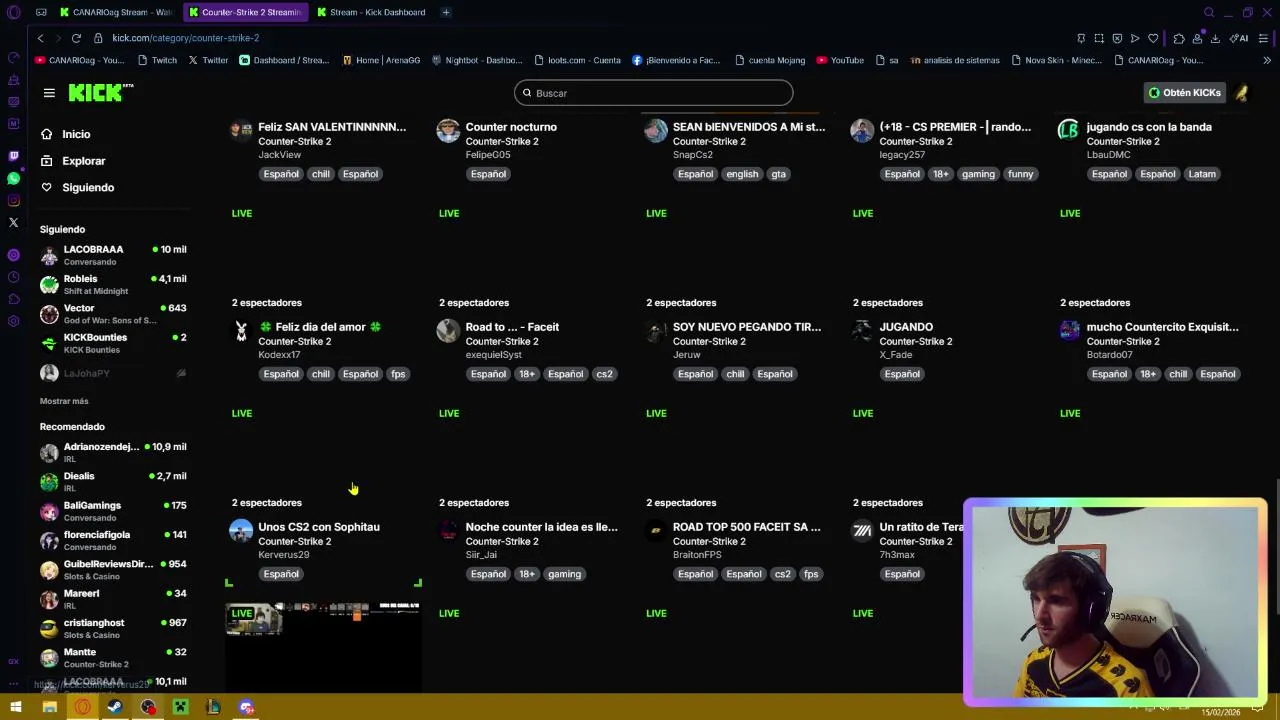Click the KICK logo
The image size is (1280, 720).
[101, 93]
